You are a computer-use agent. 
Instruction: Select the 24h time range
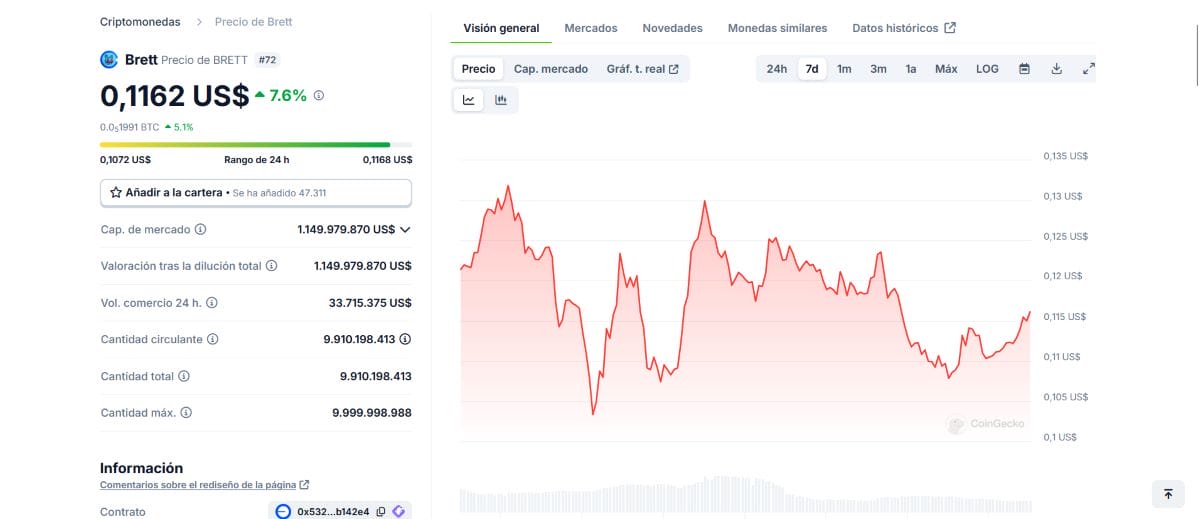coord(777,69)
